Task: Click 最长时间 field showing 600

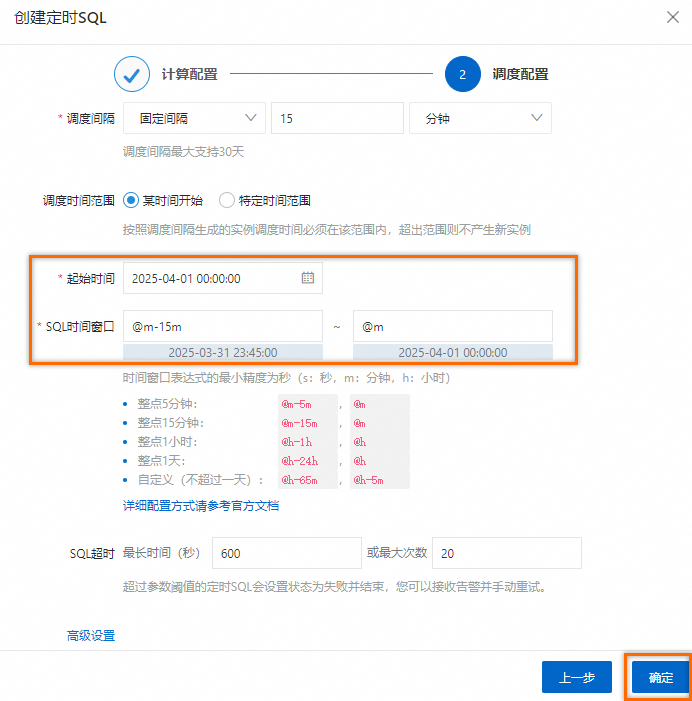Action: click(x=287, y=553)
